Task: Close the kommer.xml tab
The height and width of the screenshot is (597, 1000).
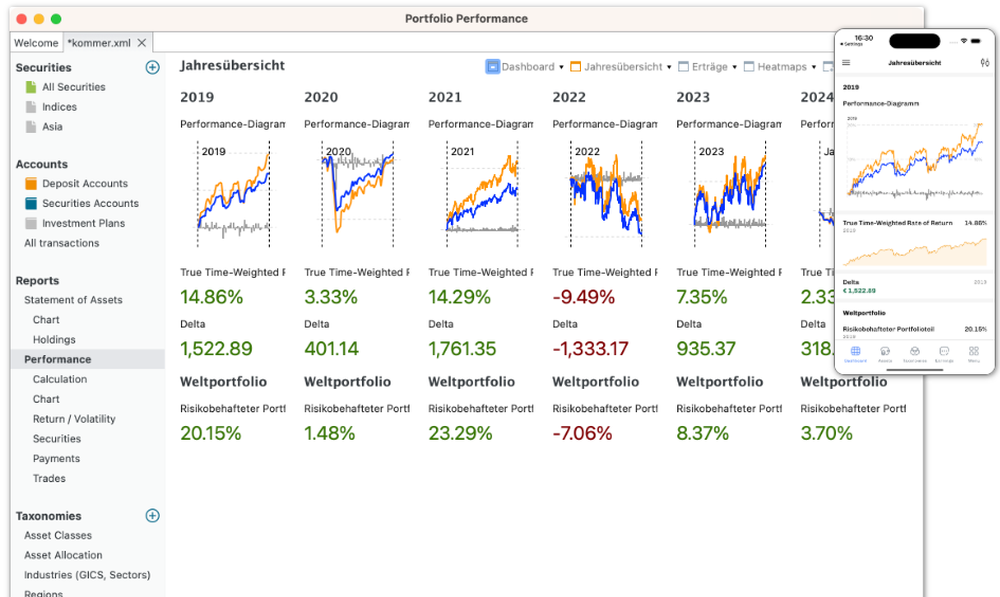Action: (x=142, y=43)
